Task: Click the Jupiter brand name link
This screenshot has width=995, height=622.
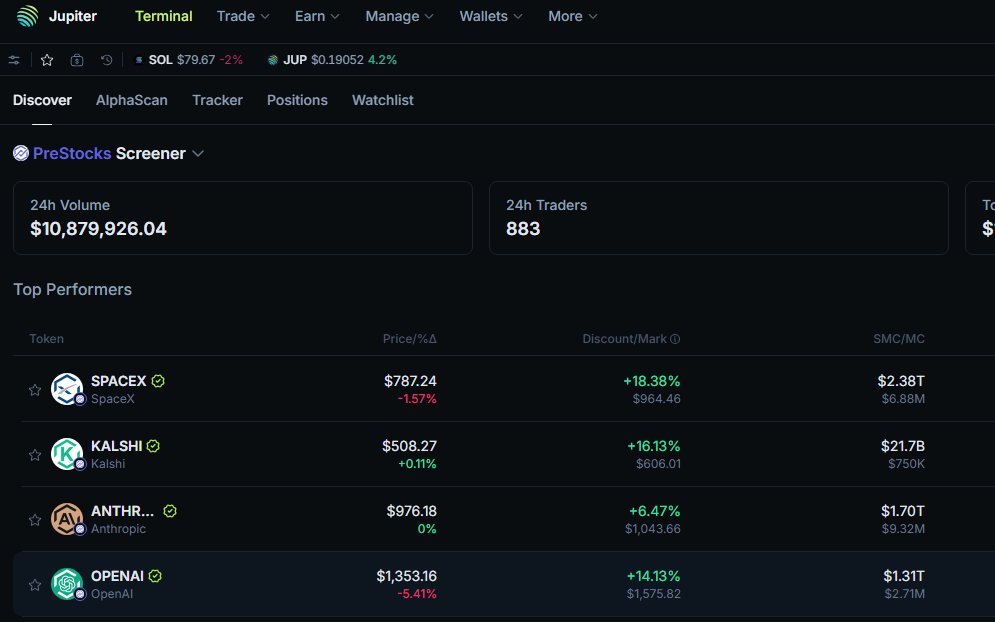Action: pos(73,17)
